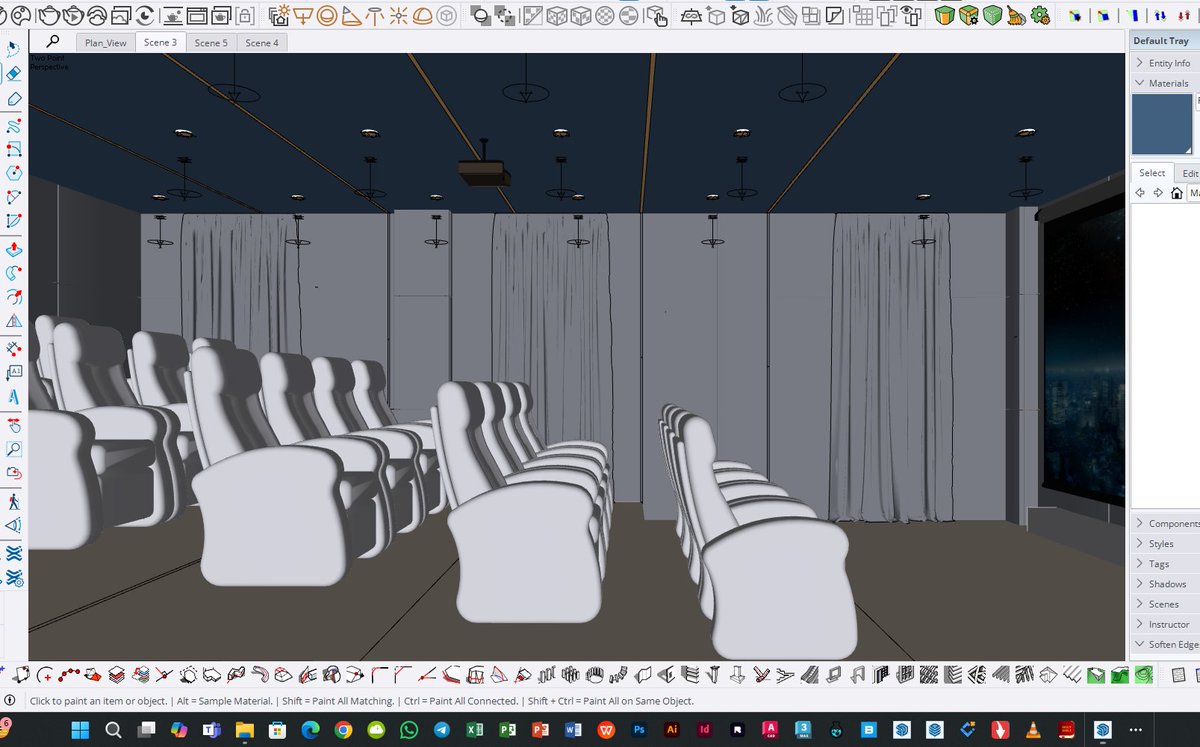Go to In Model materials home
The height and width of the screenshot is (747, 1200).
1176,193
